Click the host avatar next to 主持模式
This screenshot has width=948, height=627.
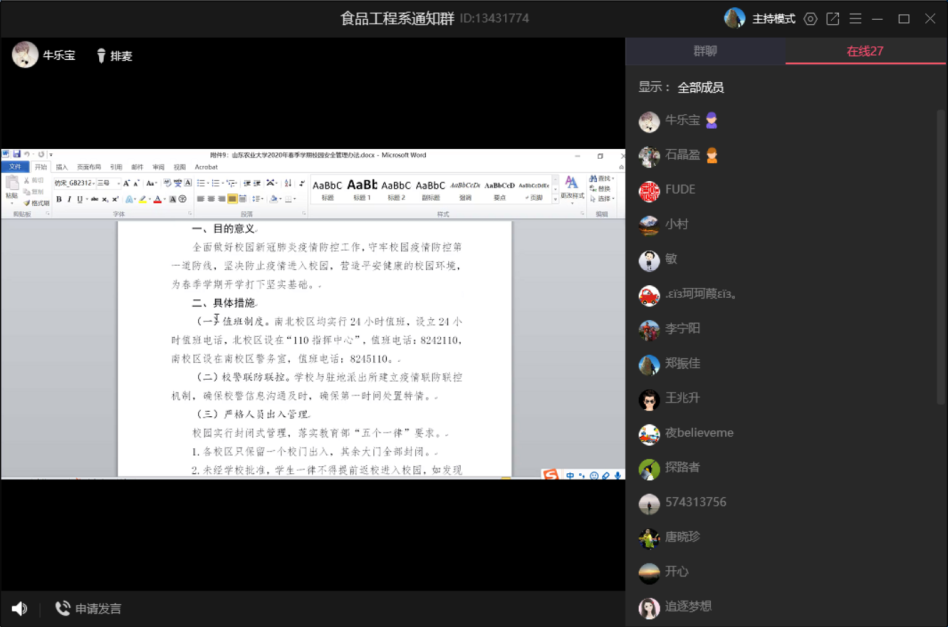coord(735,19)
